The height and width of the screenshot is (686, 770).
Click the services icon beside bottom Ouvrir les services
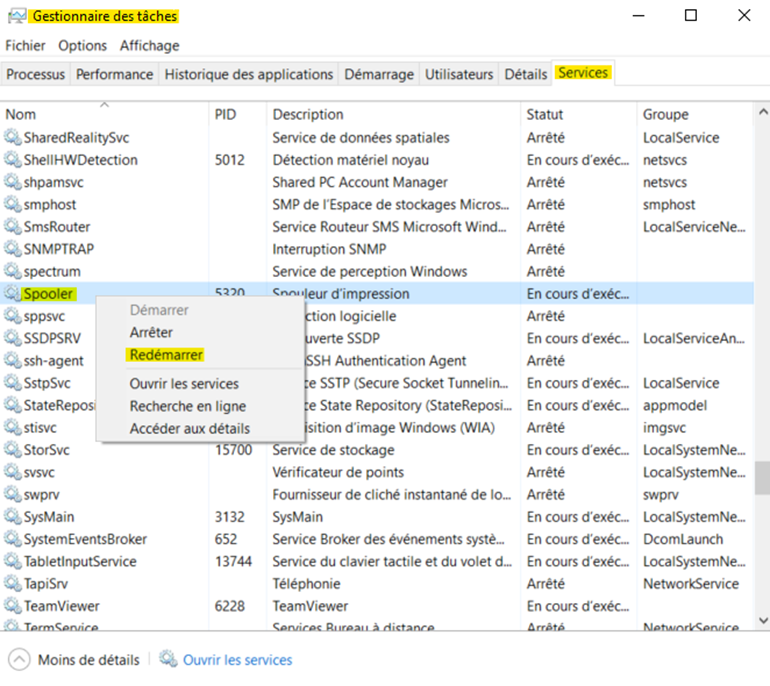[x=169, y=660]
